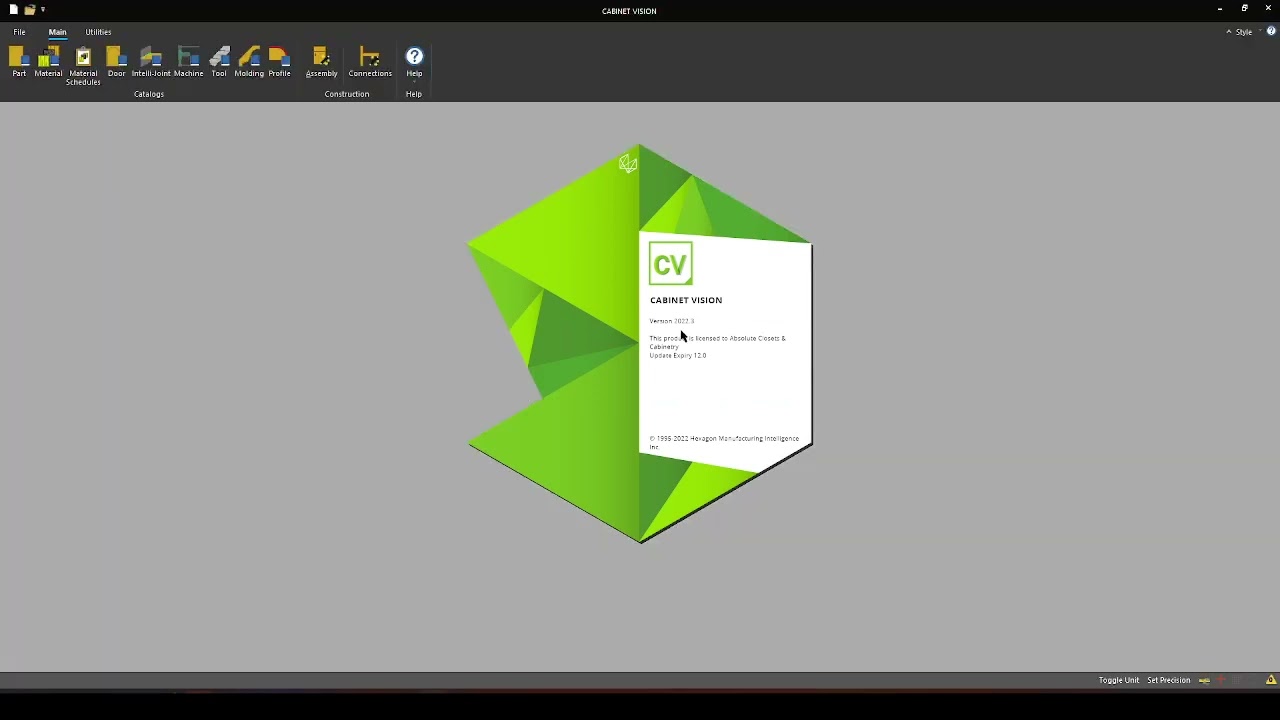The height and width of the screenshot is (720, 1280).
Task: Open the Profile catalog
Action: pyautogui.click(x=279, y=62)
